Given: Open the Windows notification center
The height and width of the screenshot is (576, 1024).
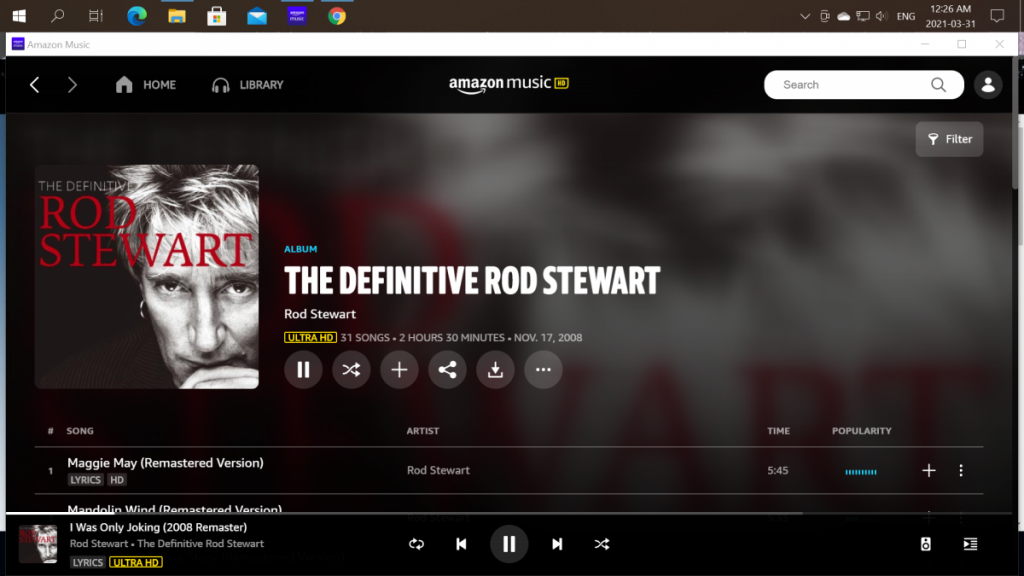Looking at the screenshot, I should coord(997,16).
